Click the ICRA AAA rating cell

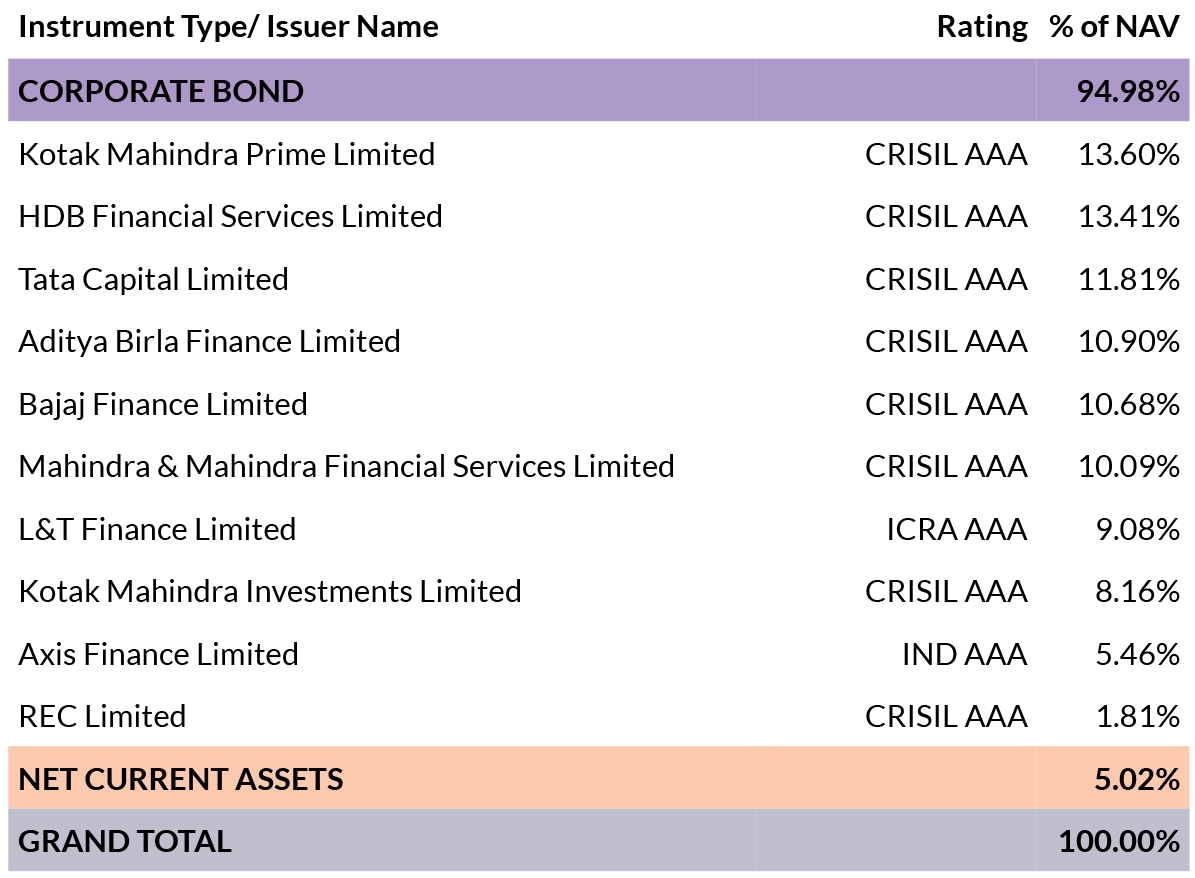[956, 529]
